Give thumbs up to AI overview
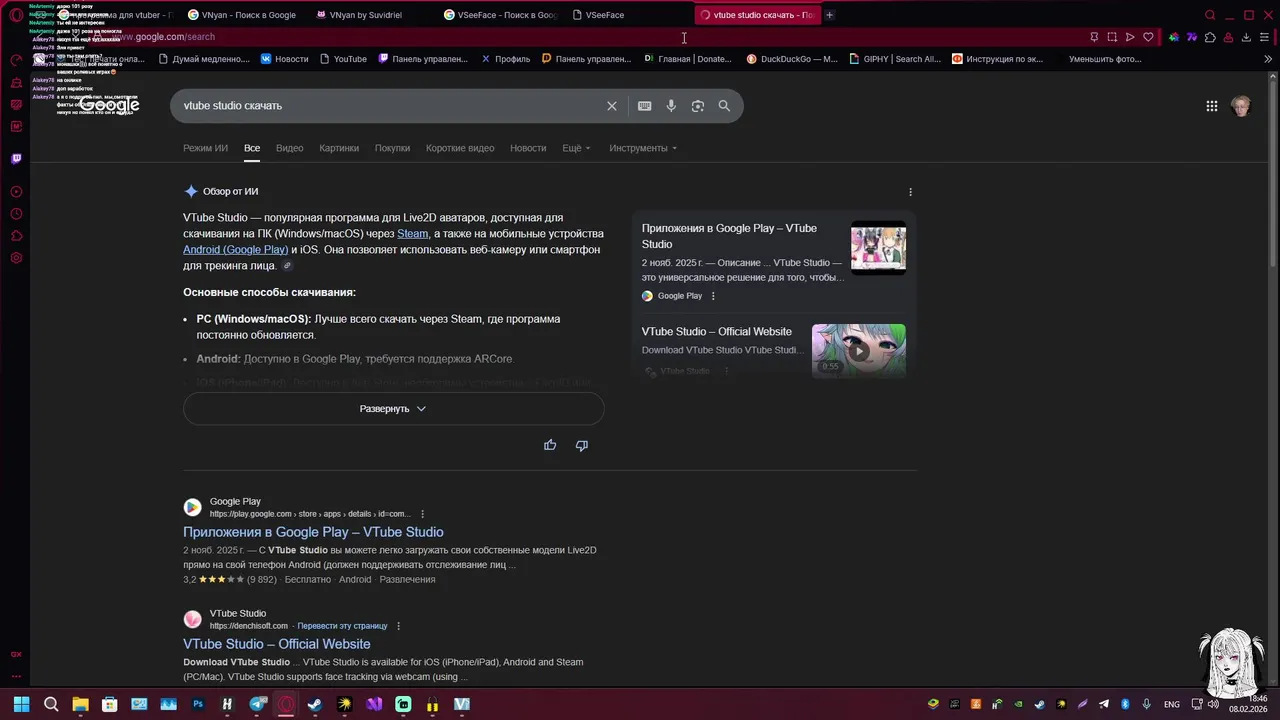Screen dimensions: 1280x720 point(550,445)
